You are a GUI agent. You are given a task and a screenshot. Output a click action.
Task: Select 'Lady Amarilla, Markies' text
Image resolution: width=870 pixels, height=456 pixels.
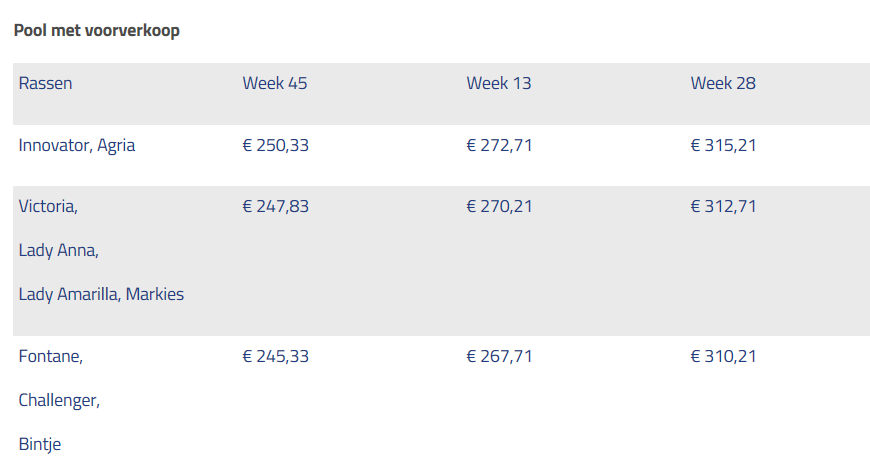101,294
